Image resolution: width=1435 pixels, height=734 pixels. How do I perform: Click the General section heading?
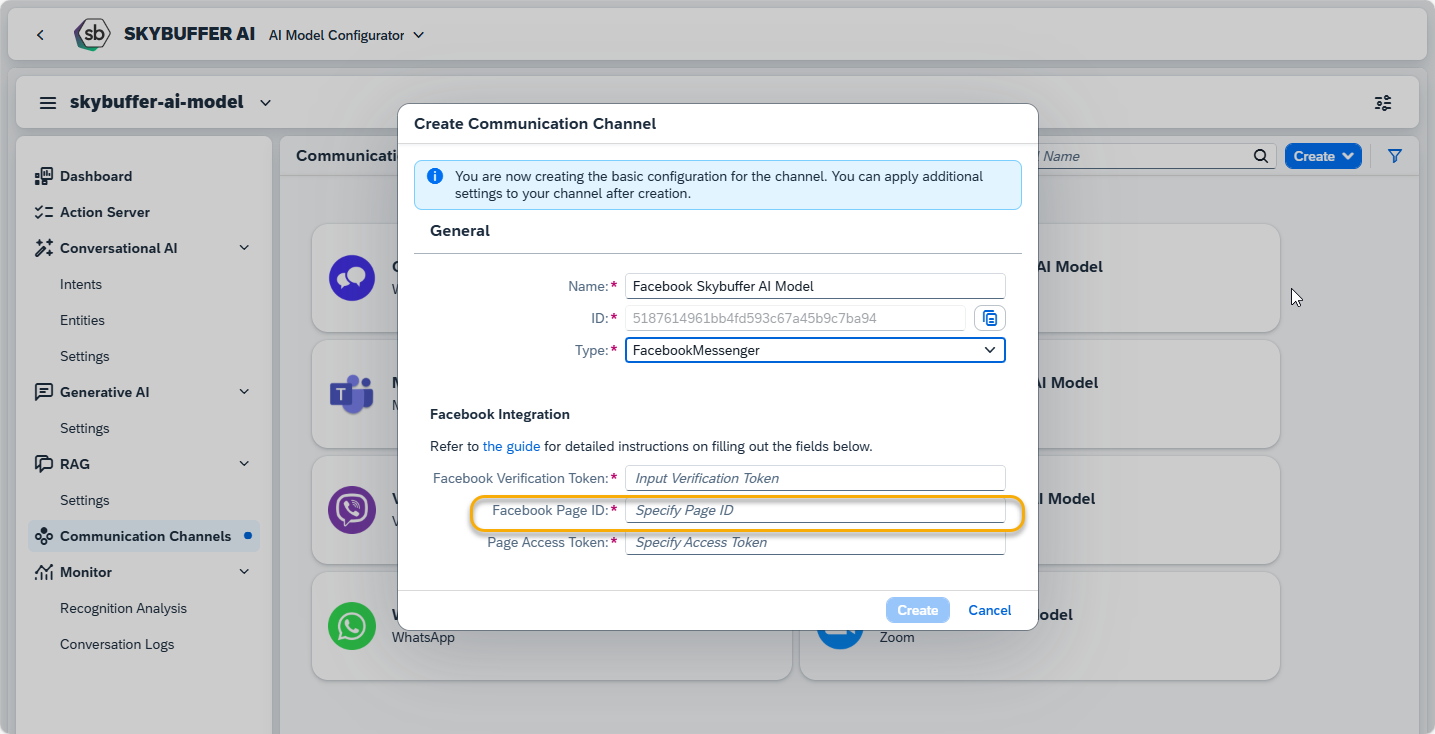coord(460,230)
